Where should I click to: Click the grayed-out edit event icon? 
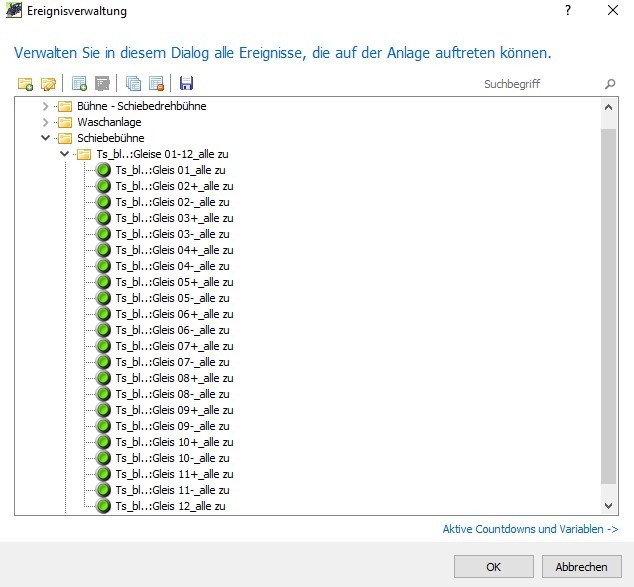point(102,84)
